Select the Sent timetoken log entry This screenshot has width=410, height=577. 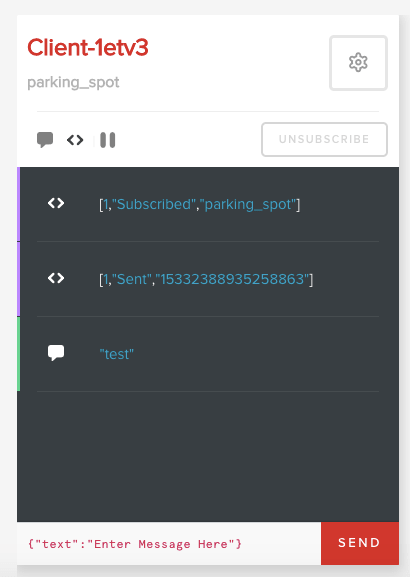208,279
